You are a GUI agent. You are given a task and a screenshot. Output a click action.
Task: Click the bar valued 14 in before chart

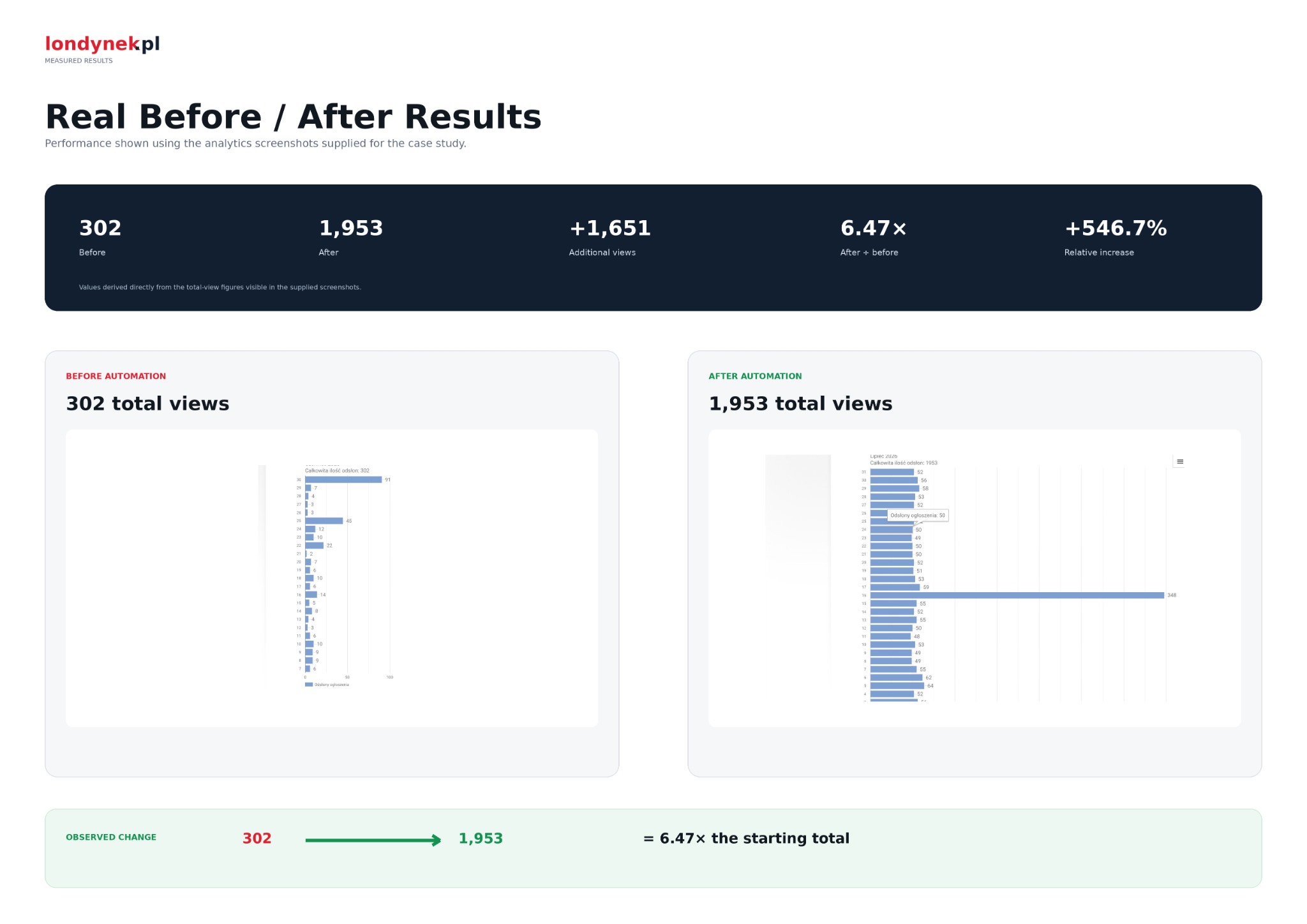pyautogui.click(x=311, y=595)
